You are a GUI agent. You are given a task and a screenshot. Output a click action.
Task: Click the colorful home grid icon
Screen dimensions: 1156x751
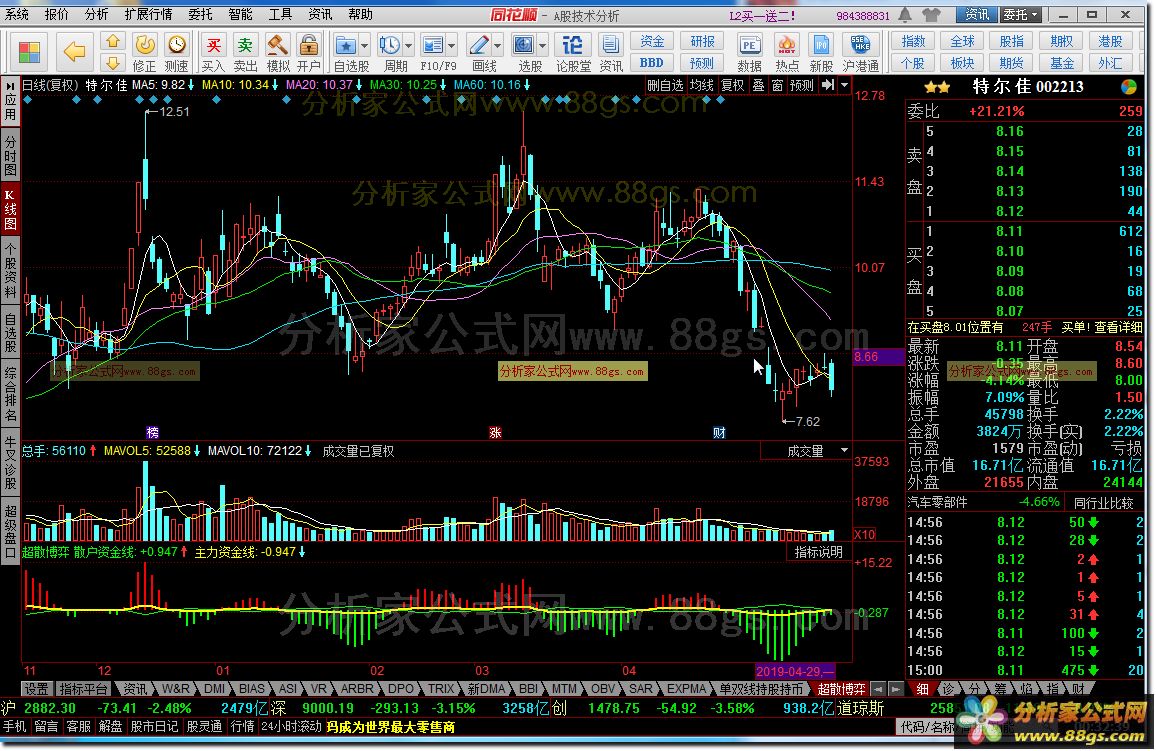click(x=29, y=52)
